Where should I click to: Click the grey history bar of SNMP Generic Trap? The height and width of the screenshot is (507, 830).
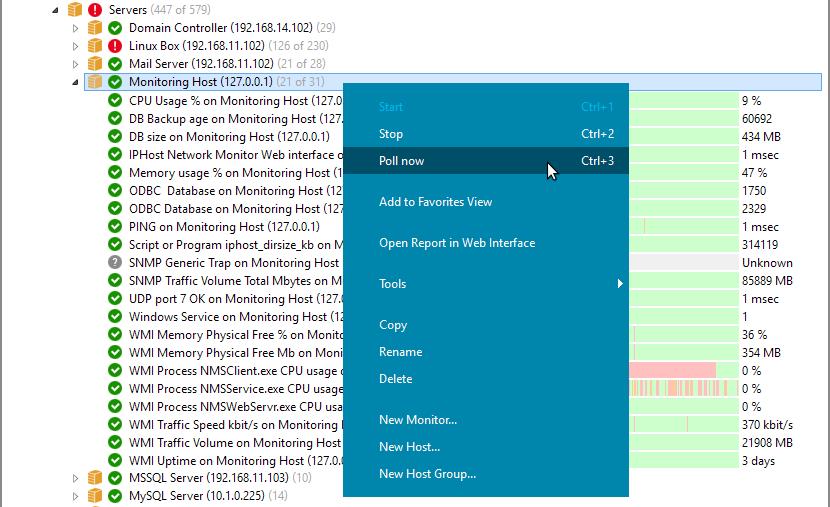click(683, 262)
